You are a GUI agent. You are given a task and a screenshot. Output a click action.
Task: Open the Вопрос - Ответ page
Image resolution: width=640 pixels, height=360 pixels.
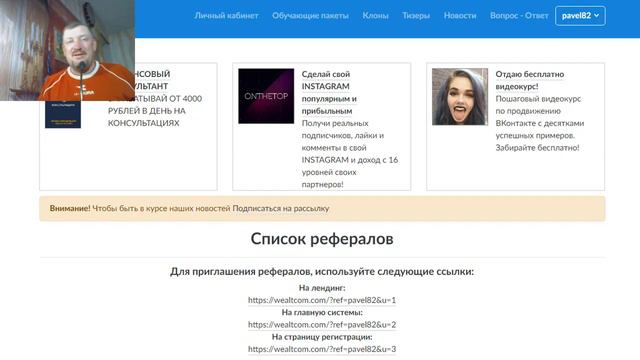[519, 16]
